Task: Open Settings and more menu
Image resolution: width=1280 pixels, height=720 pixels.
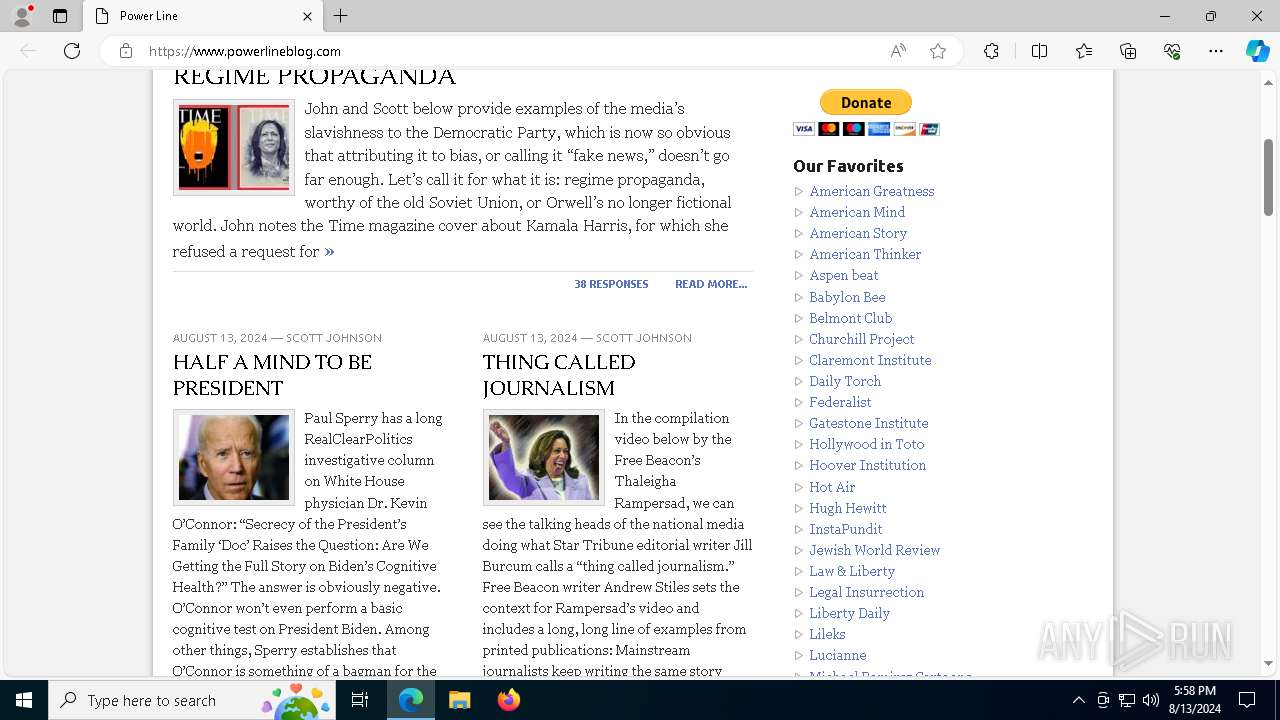Action: coord(1216,51)
